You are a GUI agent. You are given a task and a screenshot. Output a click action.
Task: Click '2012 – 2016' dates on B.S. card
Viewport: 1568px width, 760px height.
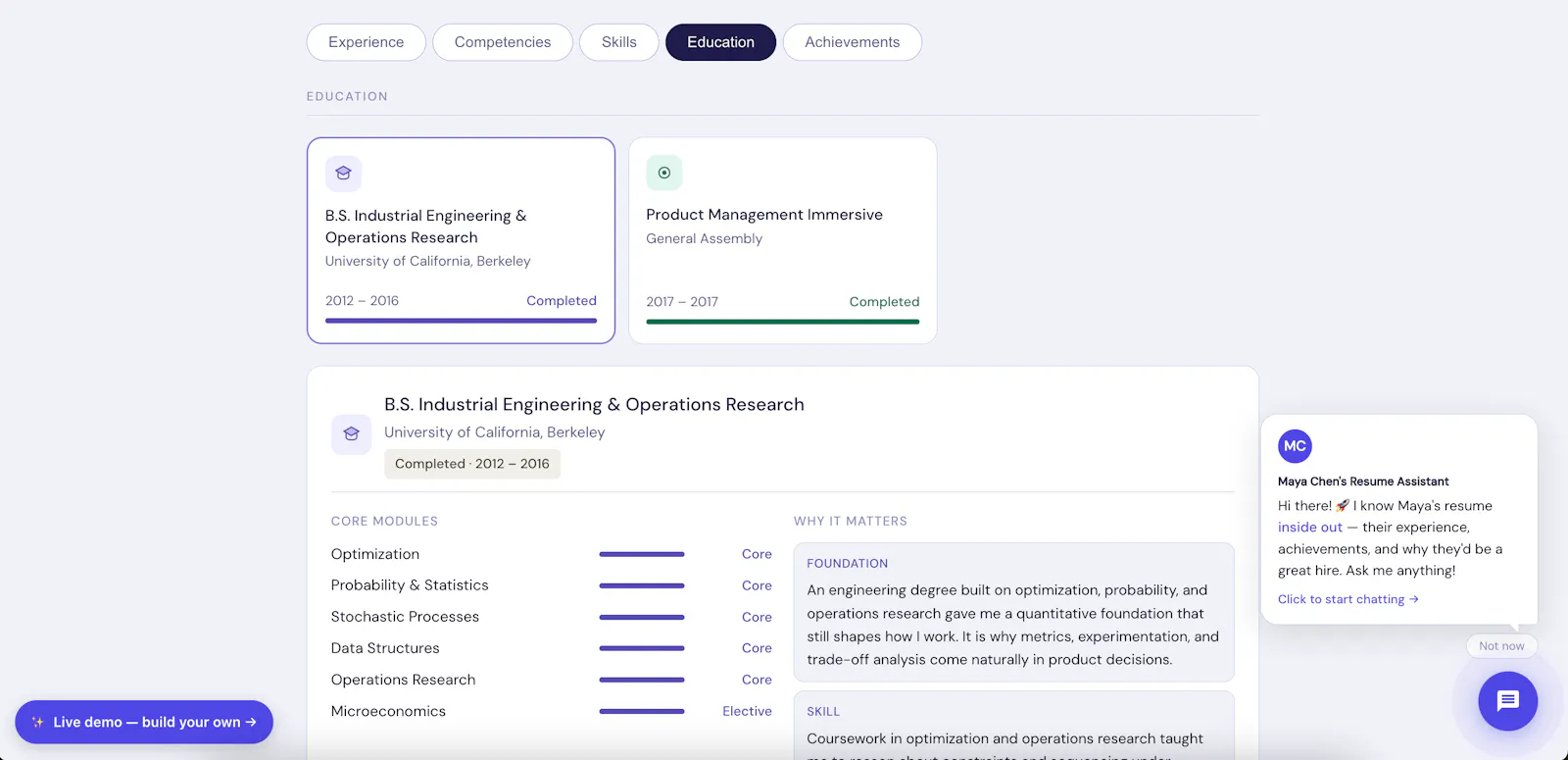pyautogui.click(x=362, y=301)
